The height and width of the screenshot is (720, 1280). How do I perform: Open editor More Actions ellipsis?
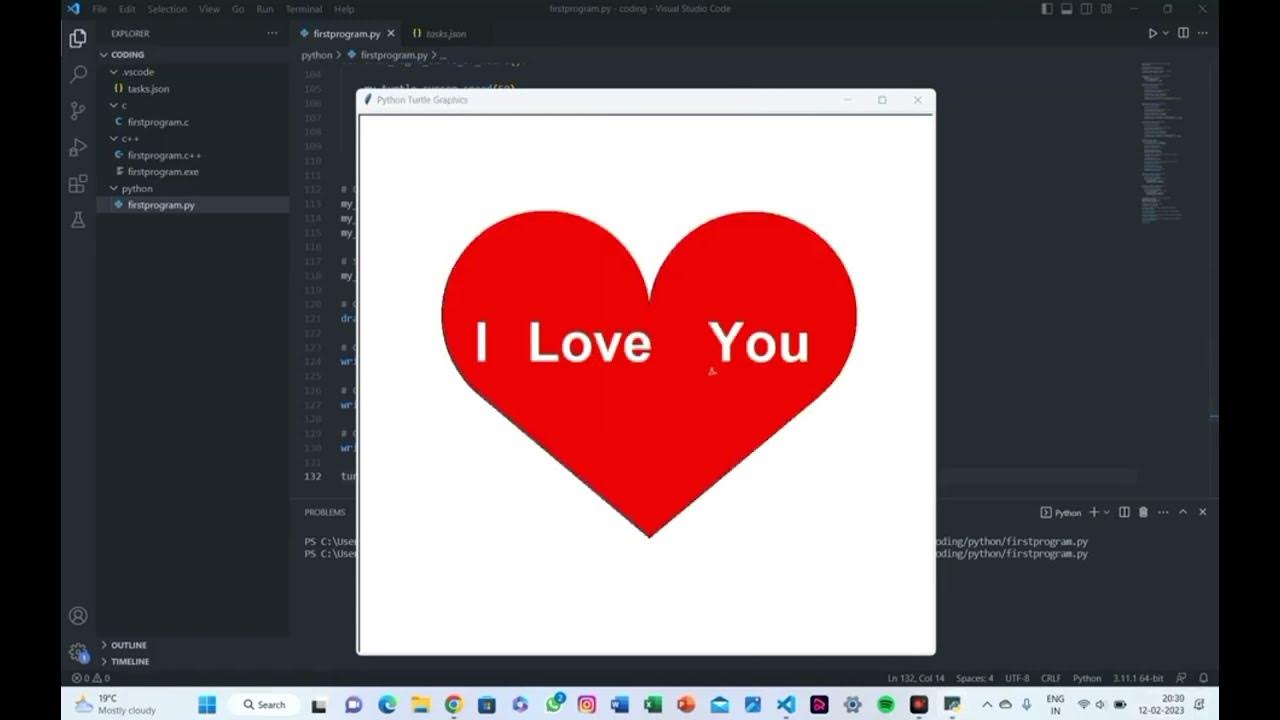click(1203, 33)
